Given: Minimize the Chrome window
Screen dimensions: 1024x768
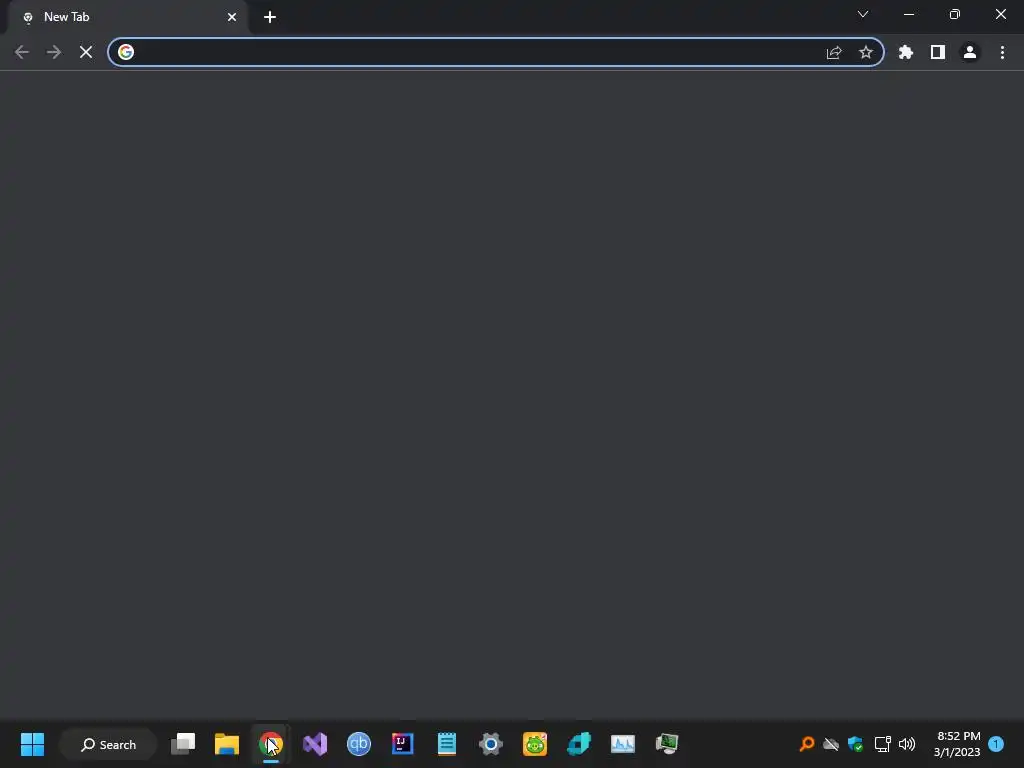Looking at the screenshot, I should (909, 14).
